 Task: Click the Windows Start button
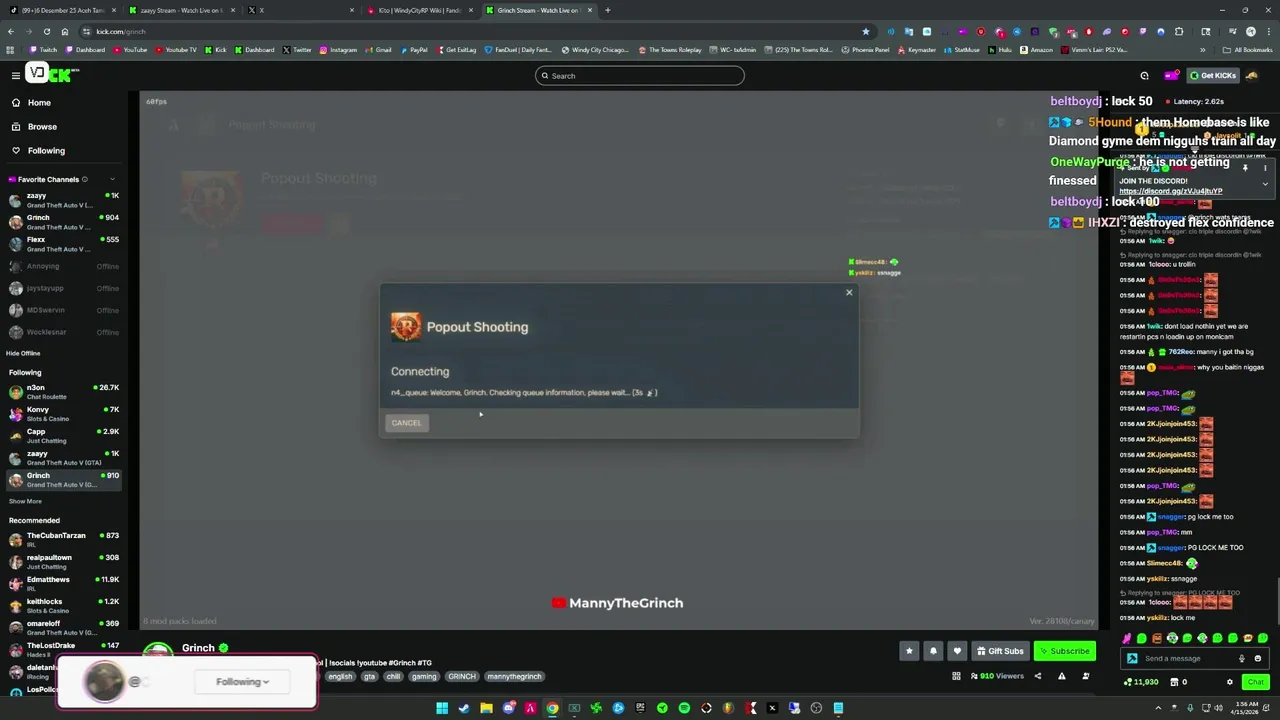pyautogui.click(x=442, y=708)
